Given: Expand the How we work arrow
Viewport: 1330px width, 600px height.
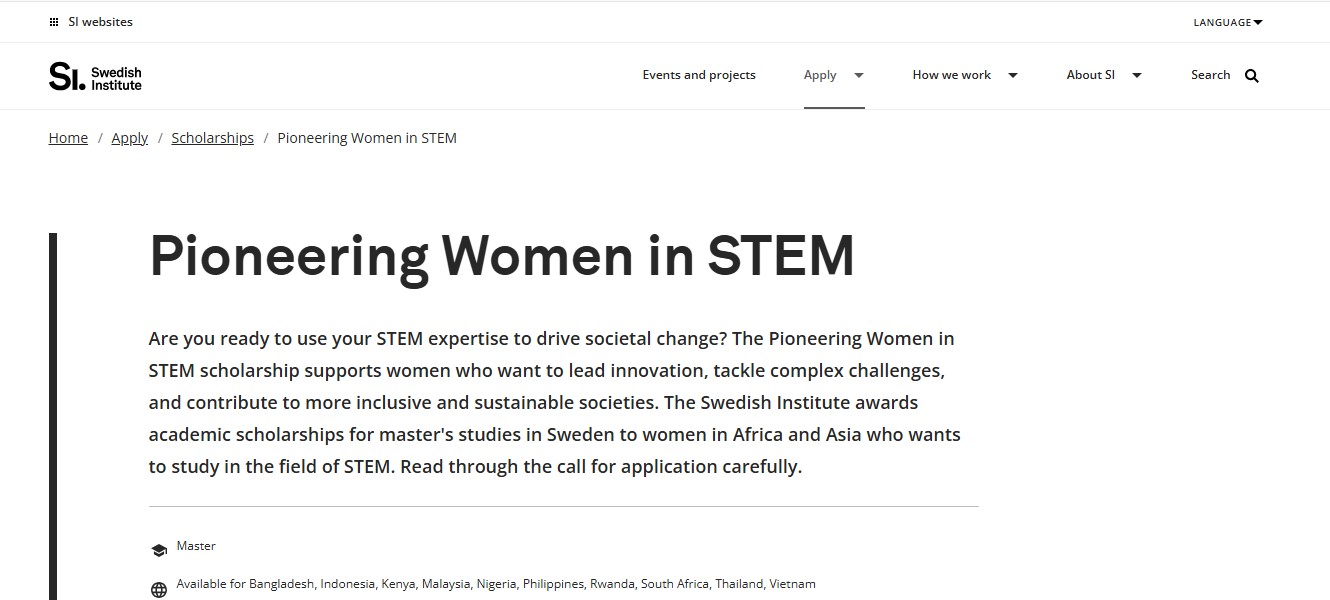Looking at the screenshot, I should [x=1013, y=75].
